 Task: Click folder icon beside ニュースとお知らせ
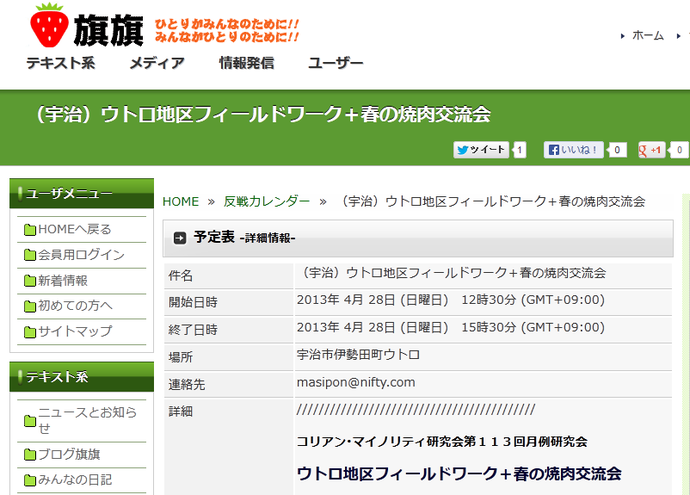tap(30, 421)
